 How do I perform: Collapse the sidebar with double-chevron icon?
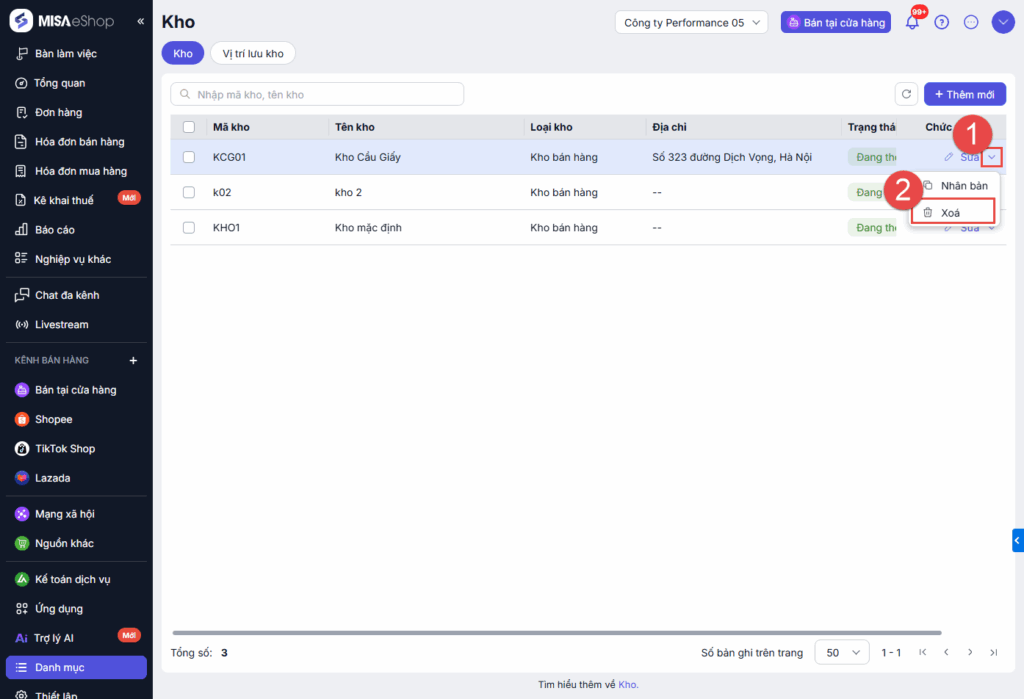click(140, 21)
